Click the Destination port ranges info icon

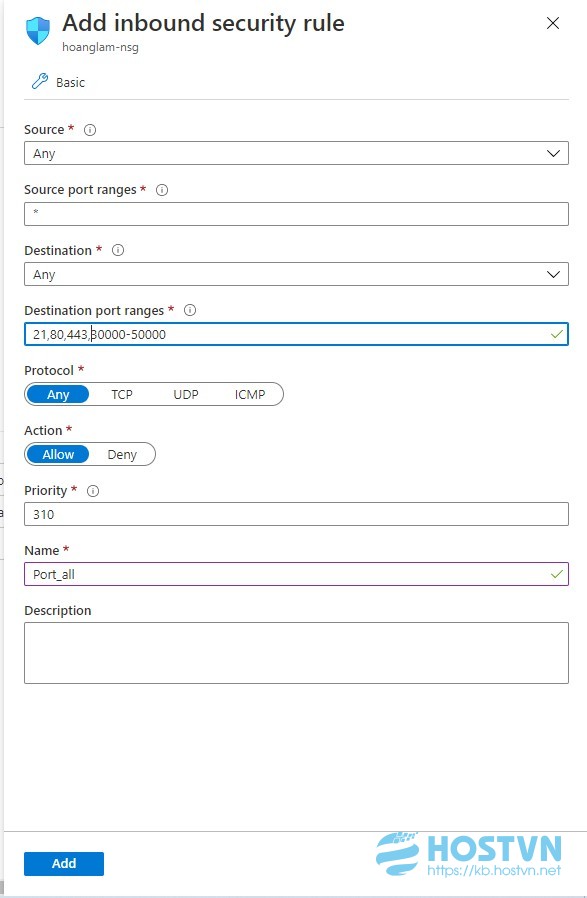click(x=190, y=310)
